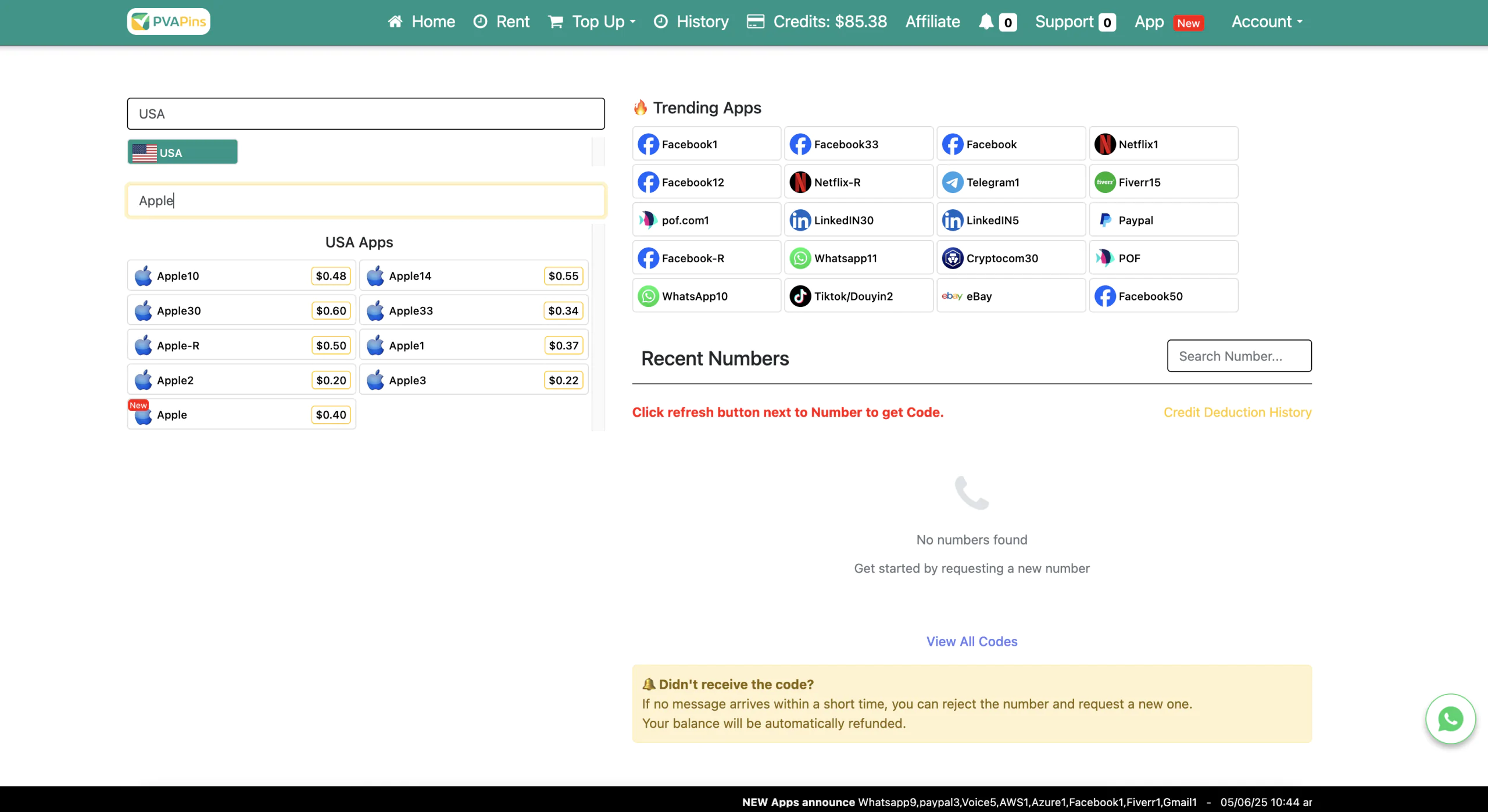Choose Apple14 for $0.55
This screenshot has height=812, width=1488.
474,276
